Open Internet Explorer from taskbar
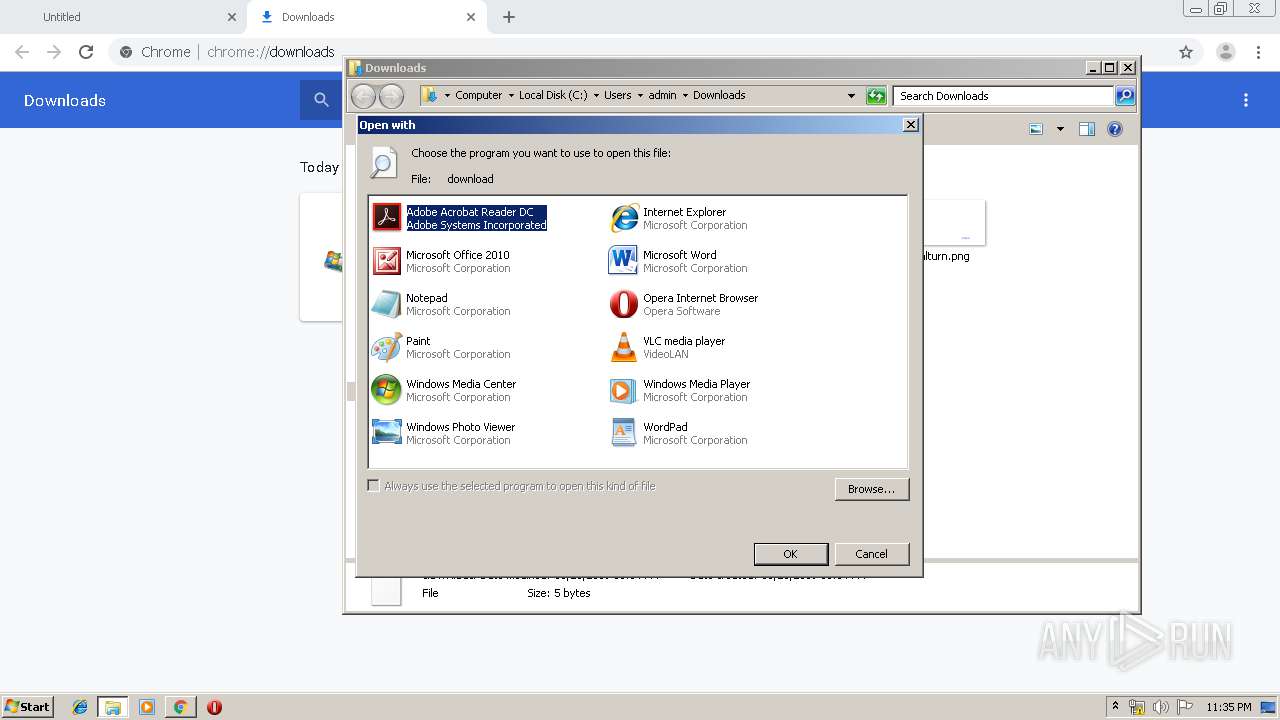Image resolution: width=1280 pixels, height=720 pixels. click(80, 707)
